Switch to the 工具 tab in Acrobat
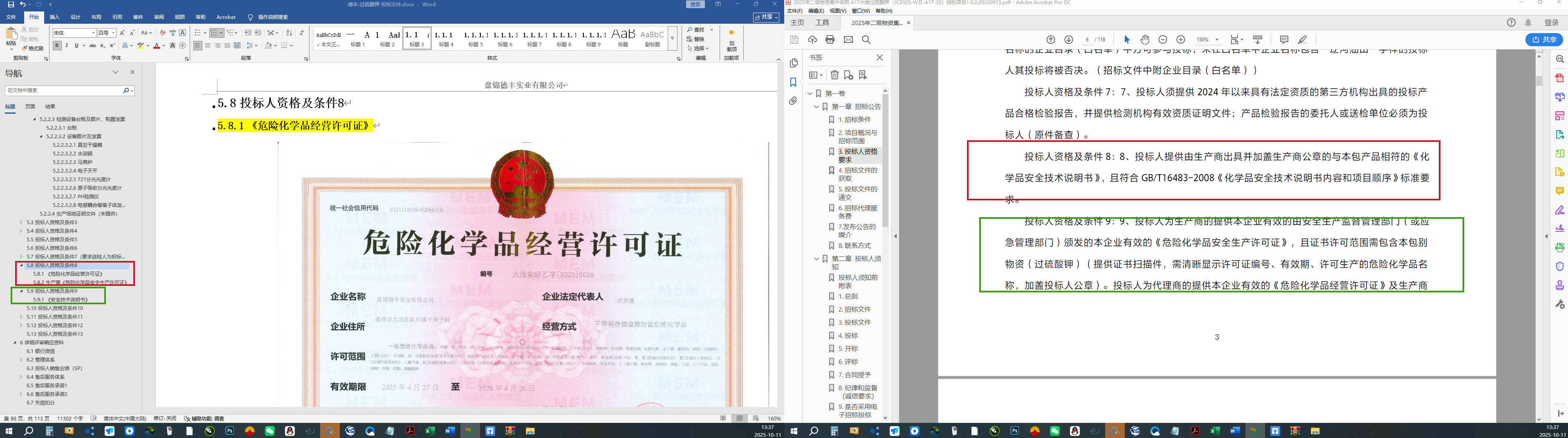This screenshot has width=1568, height=438. (x=822, y=22)
